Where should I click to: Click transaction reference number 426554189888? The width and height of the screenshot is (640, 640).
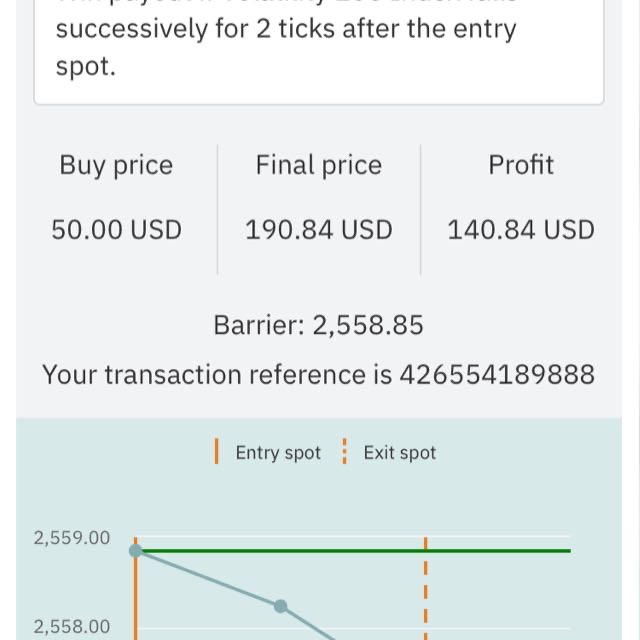point(497,375)
